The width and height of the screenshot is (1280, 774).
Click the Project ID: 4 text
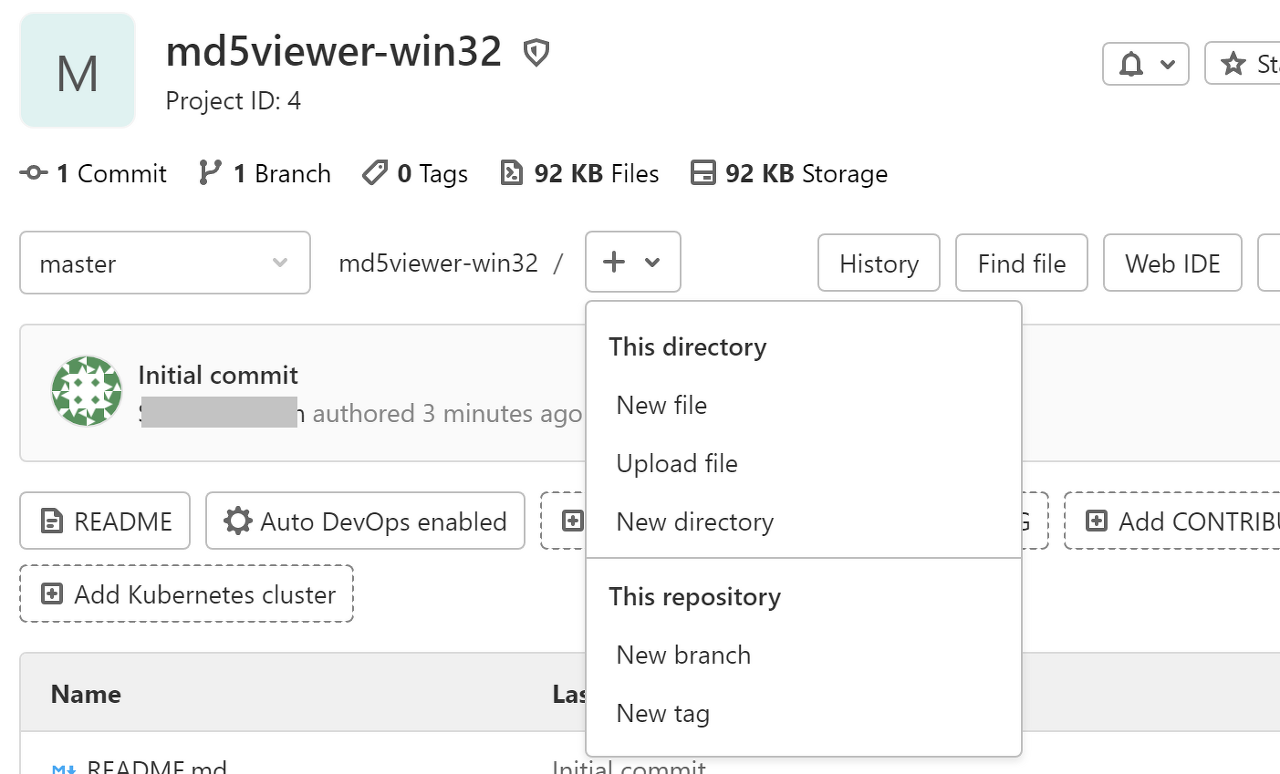pyautogui.click(x=233, y=101)
